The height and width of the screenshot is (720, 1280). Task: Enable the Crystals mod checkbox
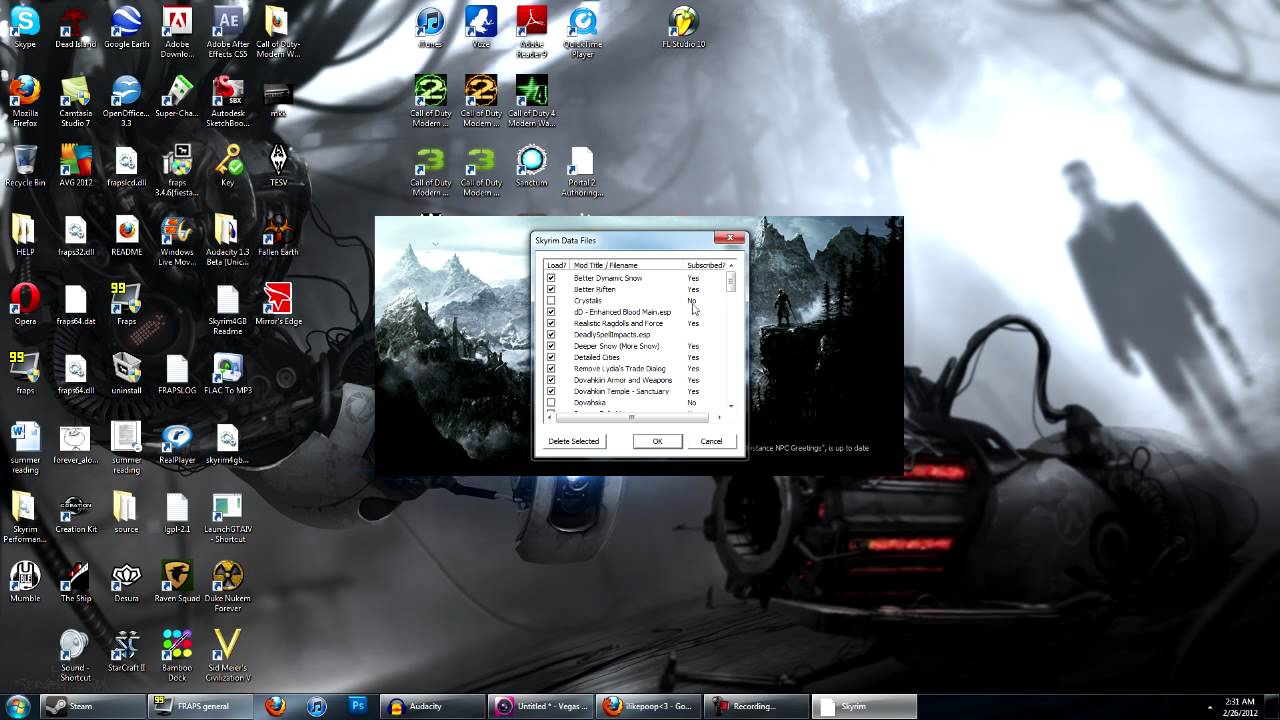click(x=551, y=300)
